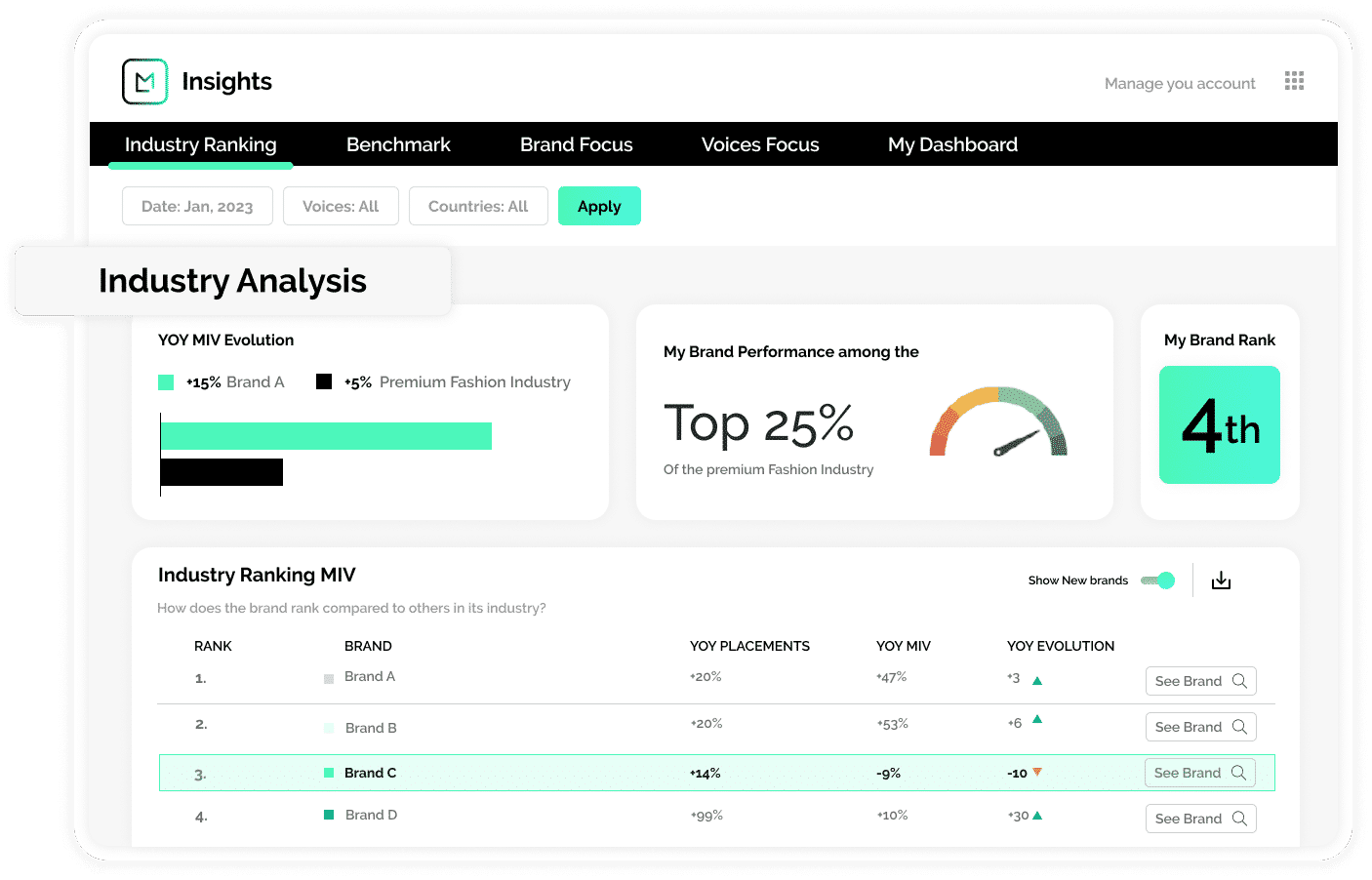Open the Countries: All filter

[478, 206]
